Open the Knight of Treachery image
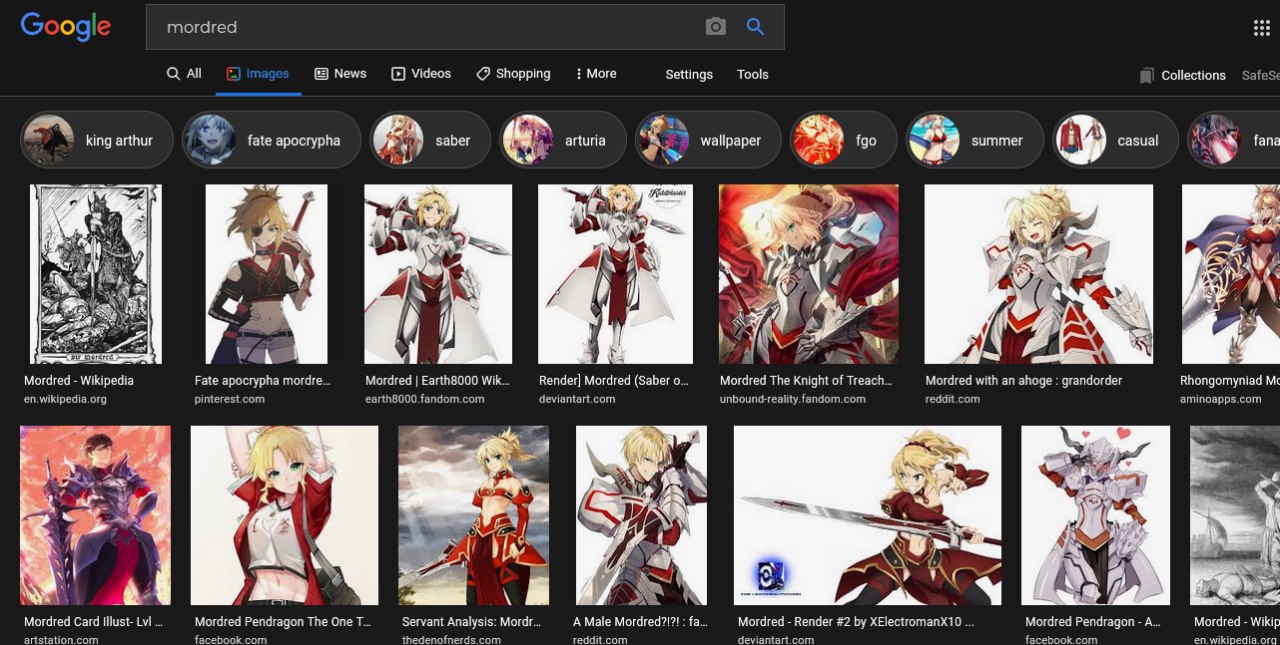 [808, 274]
